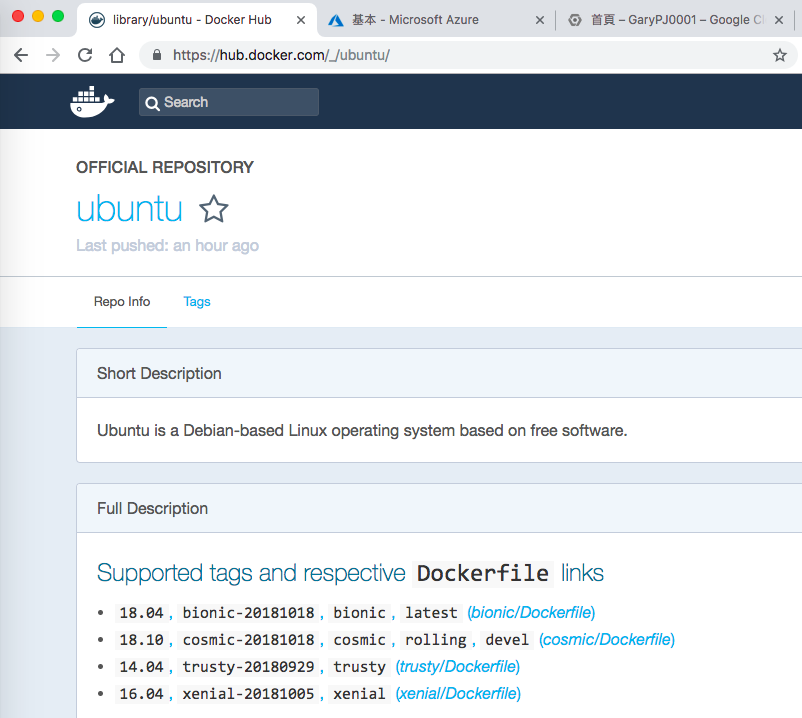Minimize the browser window with the yellow button
Viewport: 802px width, 718px height.
pos(38,16)
